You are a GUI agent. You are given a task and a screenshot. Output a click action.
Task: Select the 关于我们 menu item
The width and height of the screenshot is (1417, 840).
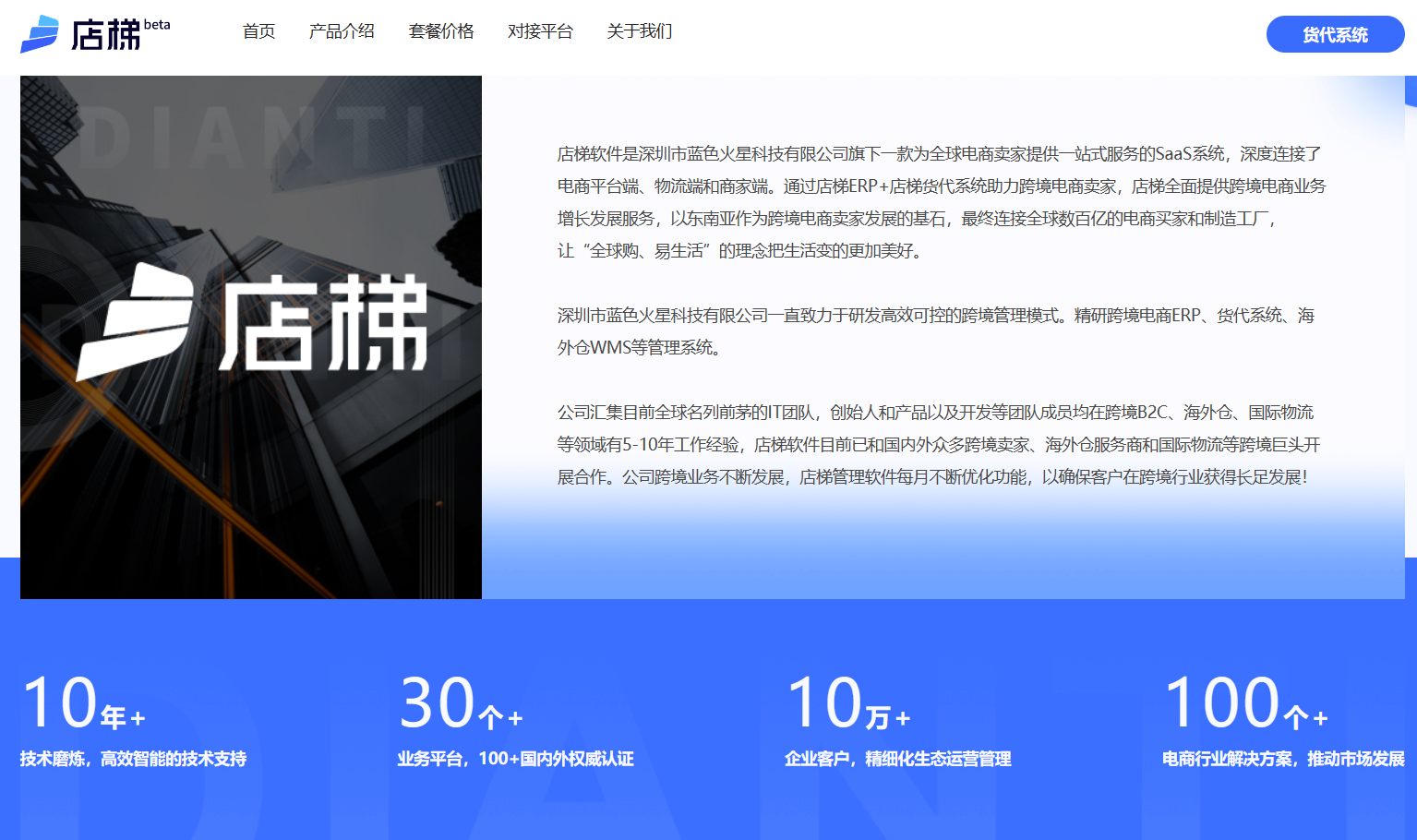pos(639,31)
